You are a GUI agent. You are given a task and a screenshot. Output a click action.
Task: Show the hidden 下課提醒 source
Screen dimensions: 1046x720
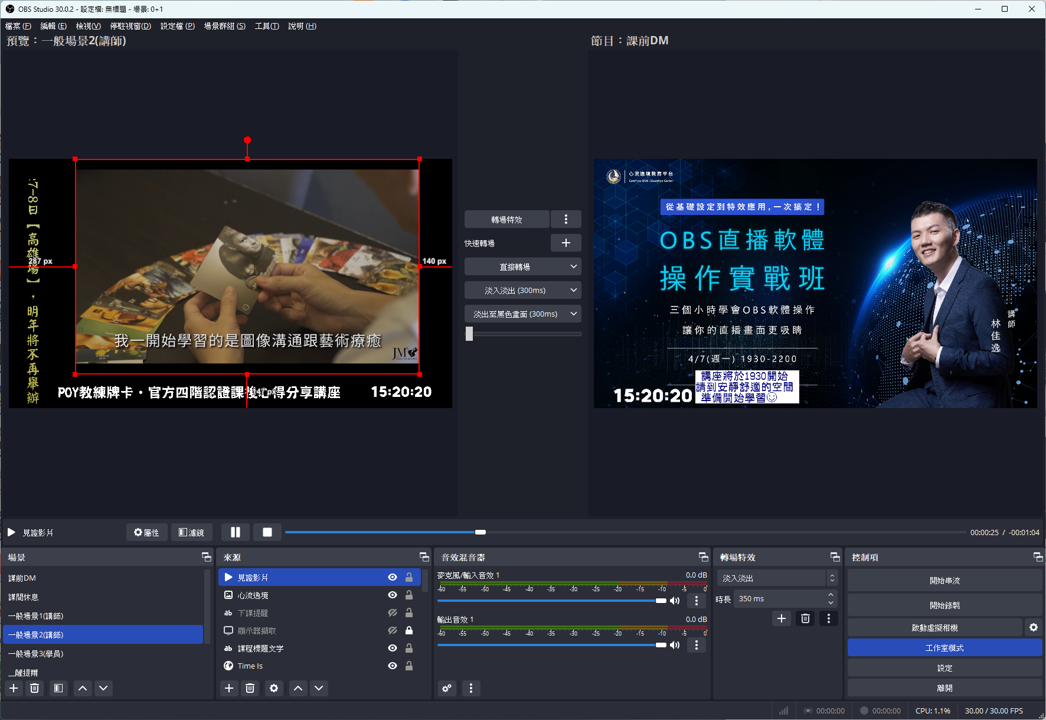click(392, 613)
